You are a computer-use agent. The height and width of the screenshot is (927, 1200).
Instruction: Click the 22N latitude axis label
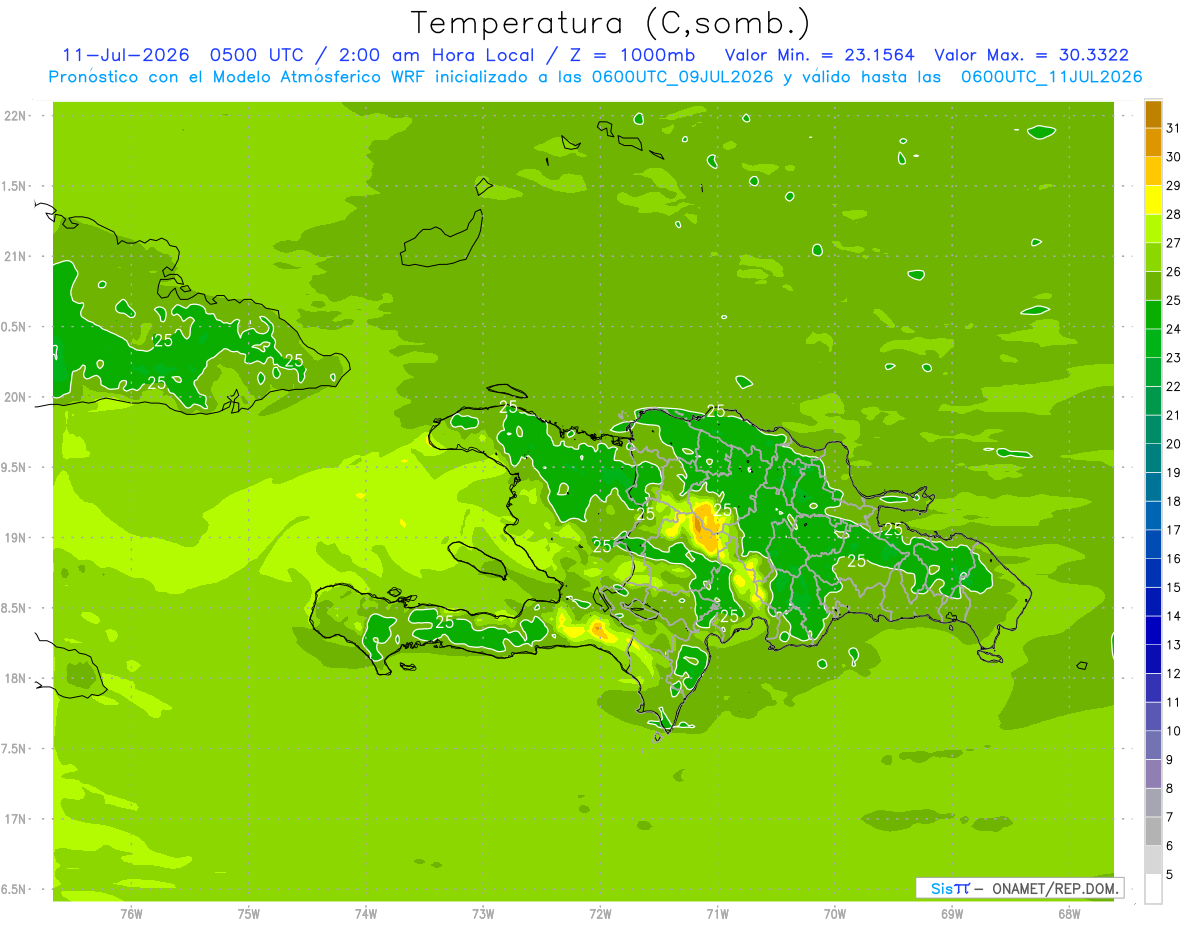(14, 116)
